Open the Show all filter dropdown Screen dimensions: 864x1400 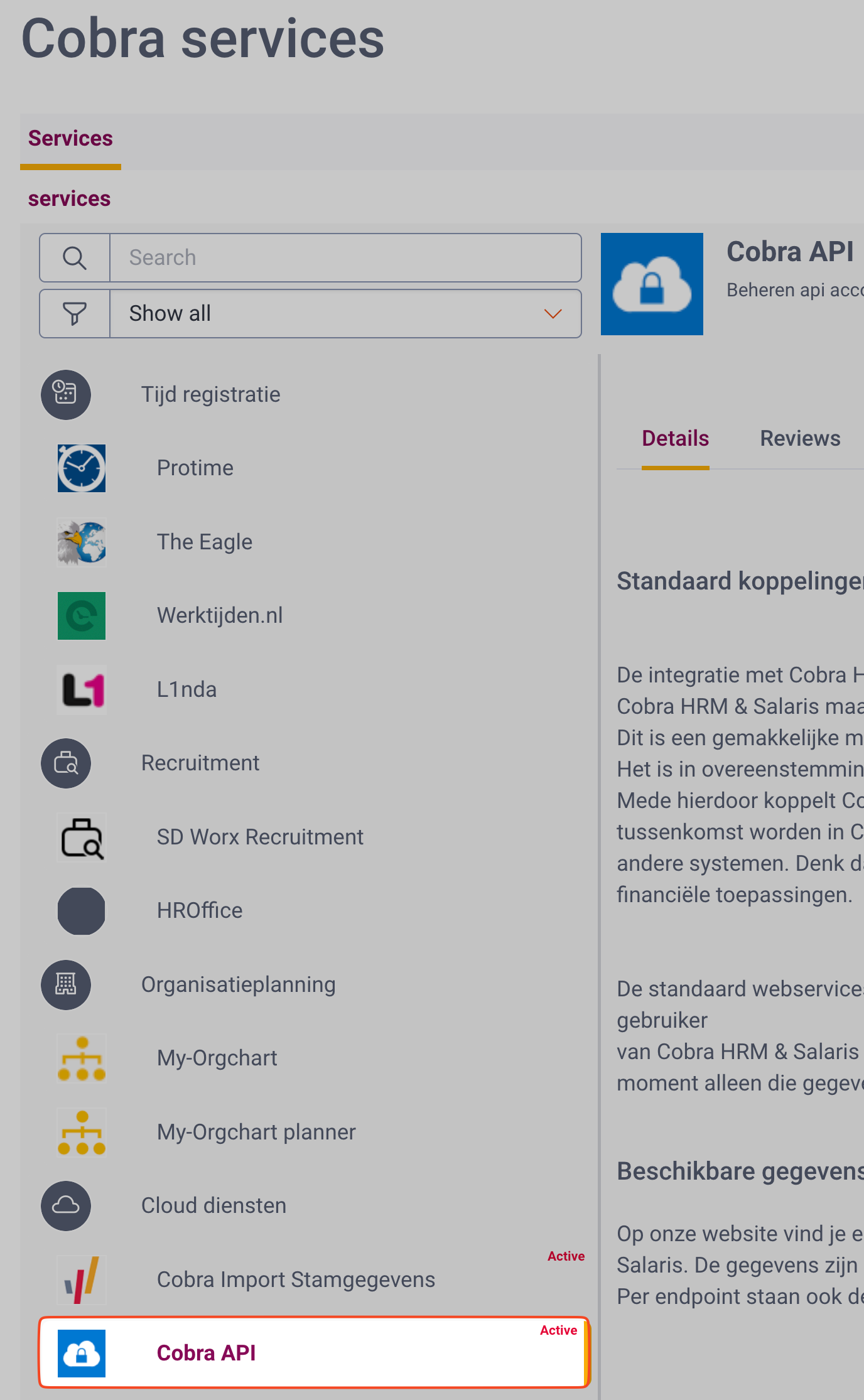click(345, 313)
